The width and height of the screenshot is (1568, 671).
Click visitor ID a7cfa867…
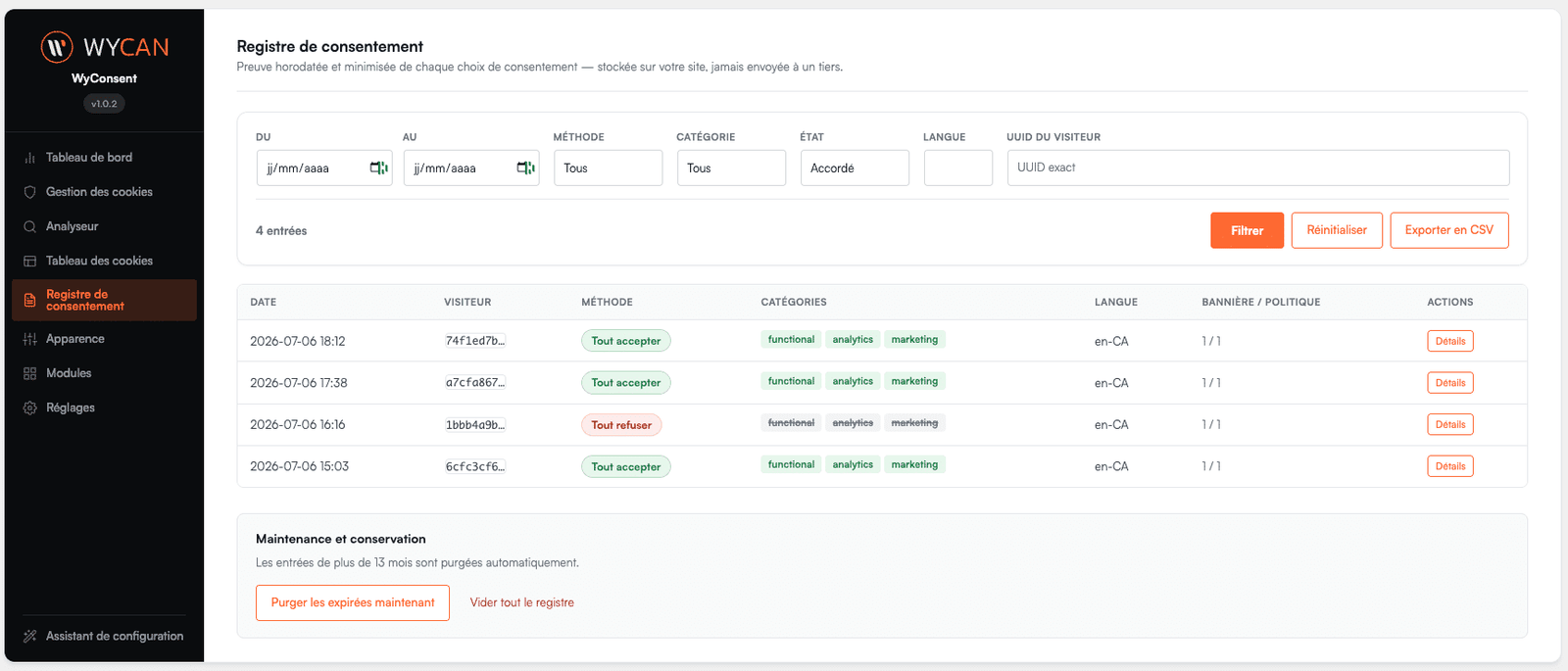click(475, 383)
